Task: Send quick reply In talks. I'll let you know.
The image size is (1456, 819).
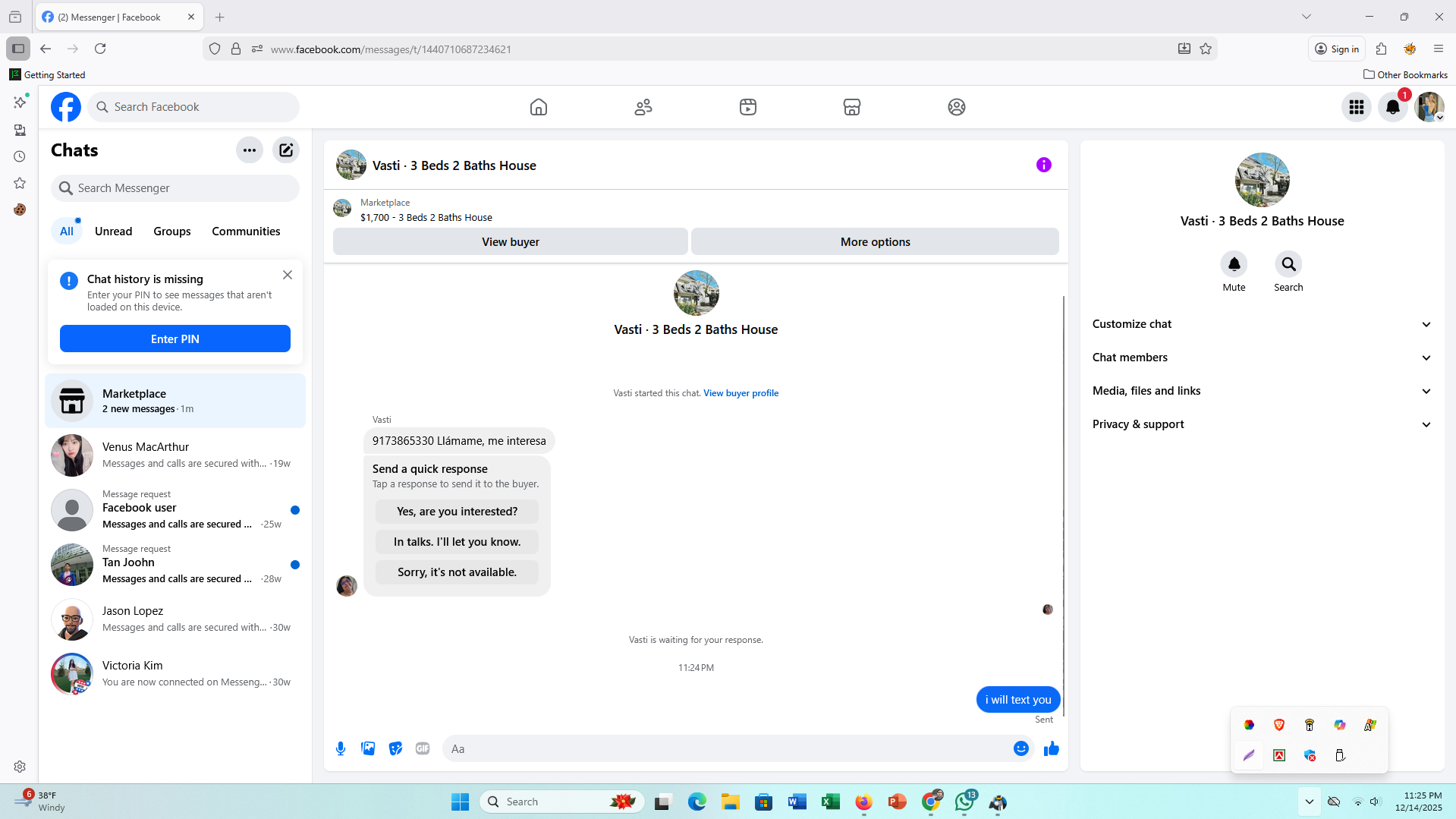Action: (458, 542)
